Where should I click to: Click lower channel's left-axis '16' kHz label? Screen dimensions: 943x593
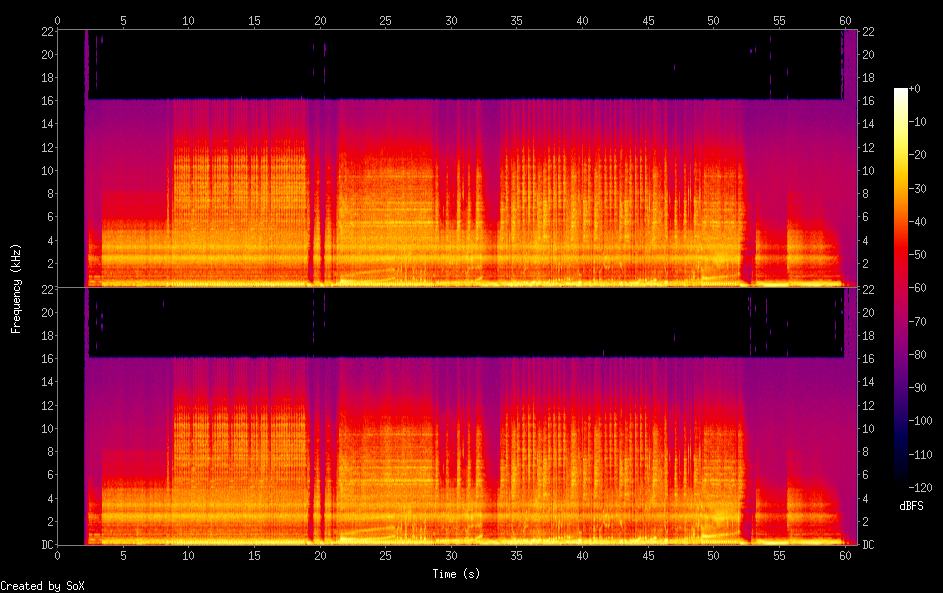pyautogui.click(x=48, y=358)
